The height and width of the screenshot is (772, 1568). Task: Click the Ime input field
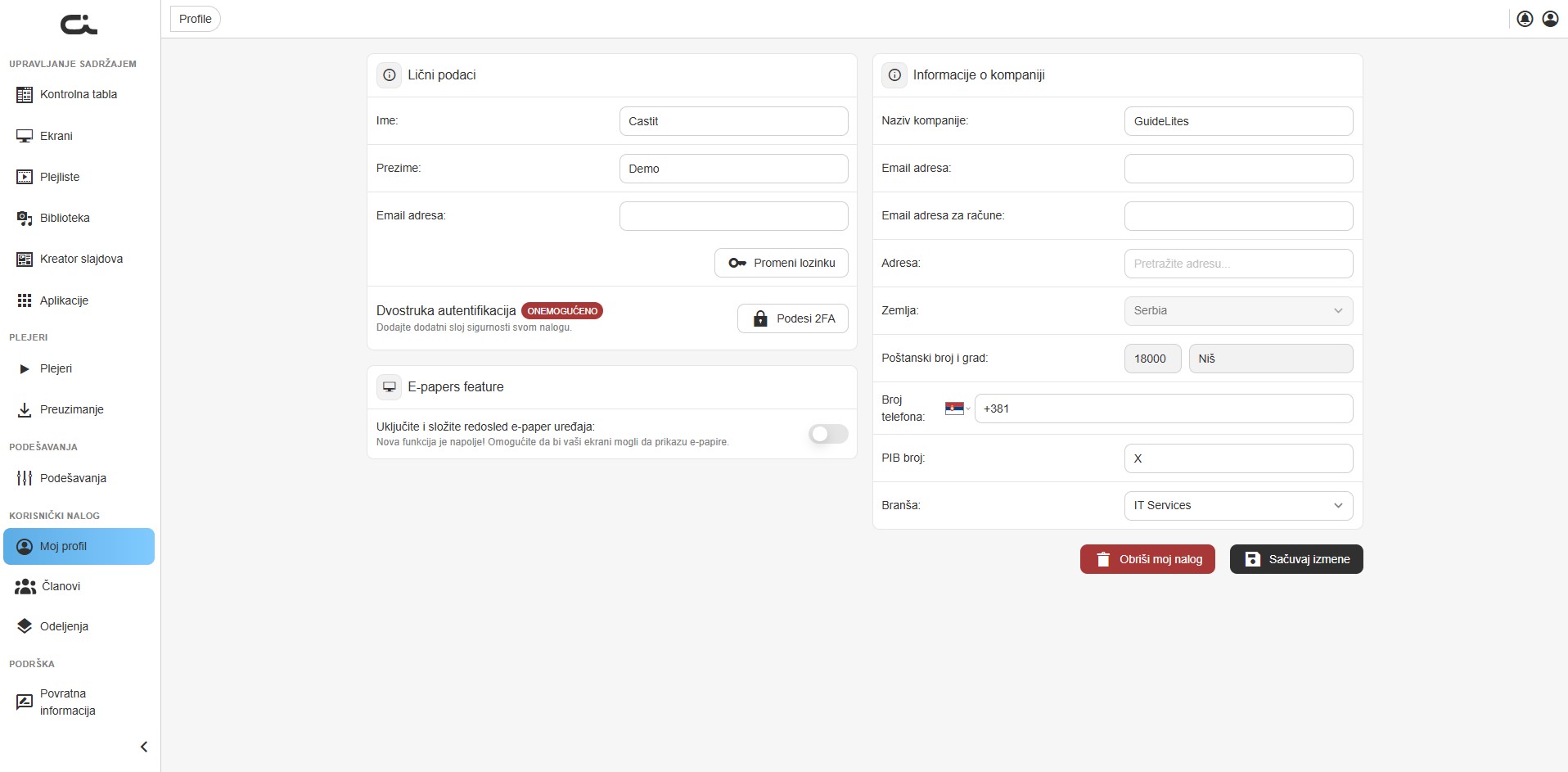coord(733,121)
